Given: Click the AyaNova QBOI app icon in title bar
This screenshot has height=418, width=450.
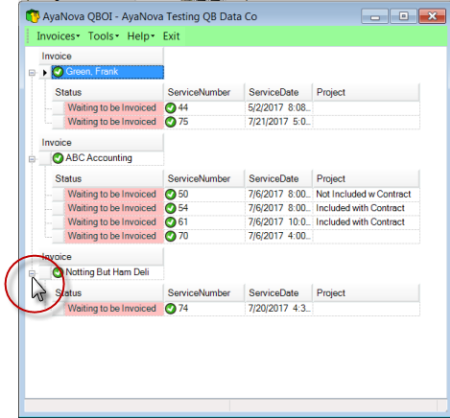Looking at the screenshot, I should click(x=33, y=16).
